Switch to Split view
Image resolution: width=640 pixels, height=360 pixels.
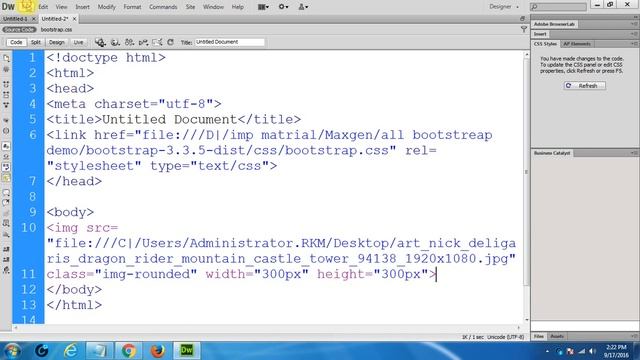(x=36, y=42)
